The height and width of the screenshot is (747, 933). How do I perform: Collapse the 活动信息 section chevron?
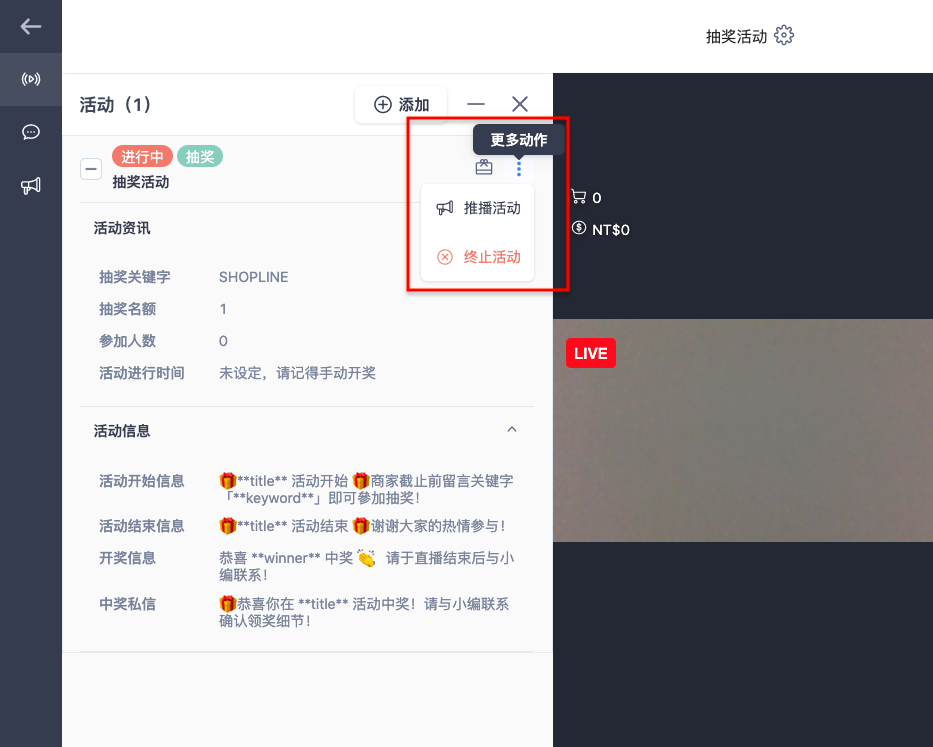pyautogui.click(x=512, y=430)
